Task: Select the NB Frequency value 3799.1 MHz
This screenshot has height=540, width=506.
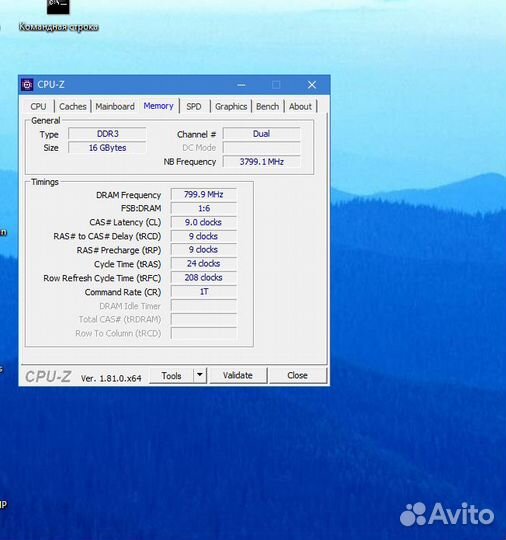Action: pos(261,162)
